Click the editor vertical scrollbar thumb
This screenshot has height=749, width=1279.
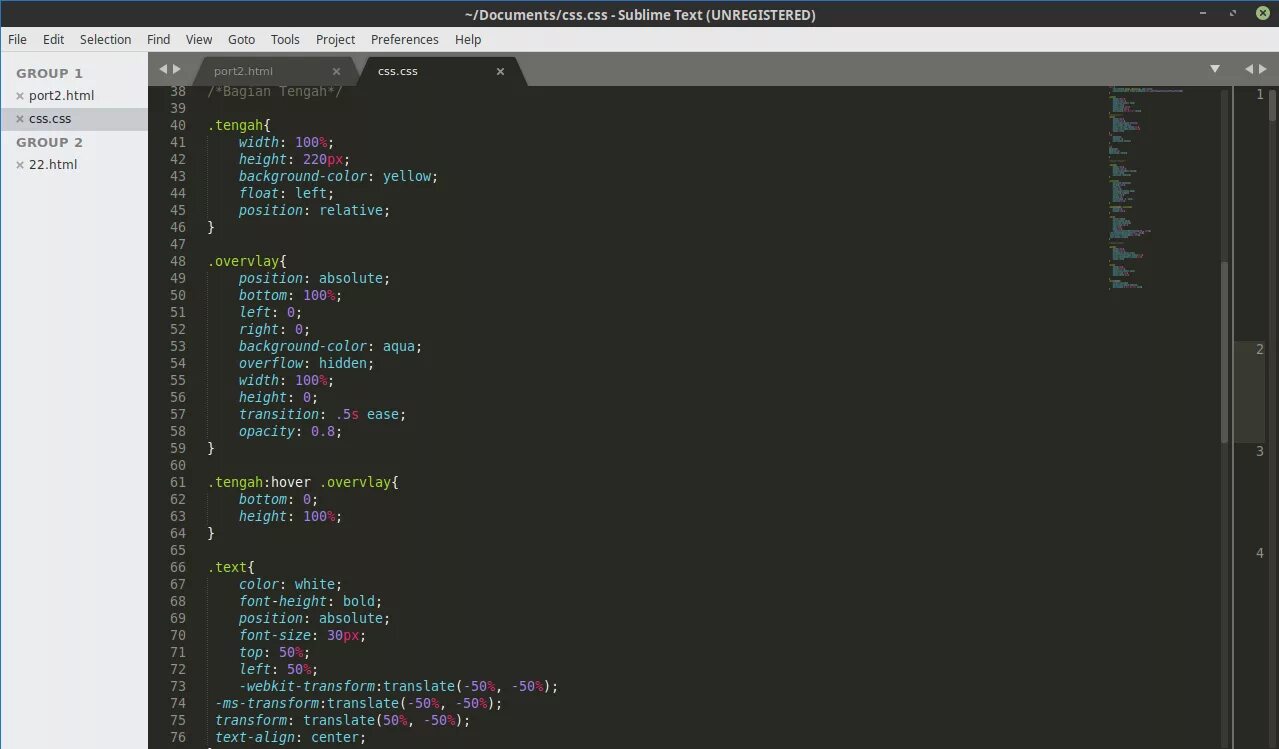click(x=1224, y=352)
